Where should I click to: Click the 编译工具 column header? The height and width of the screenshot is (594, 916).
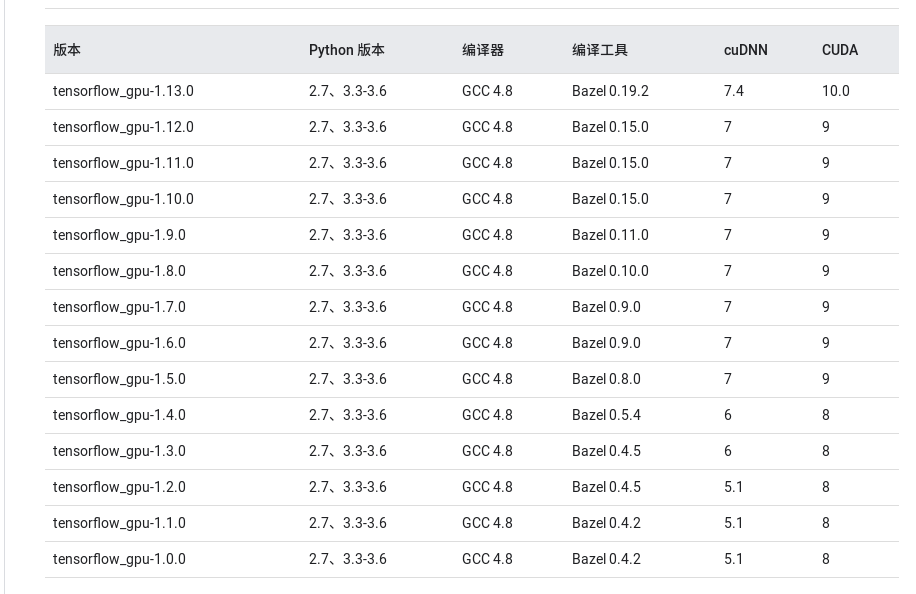tap(600, 50)
